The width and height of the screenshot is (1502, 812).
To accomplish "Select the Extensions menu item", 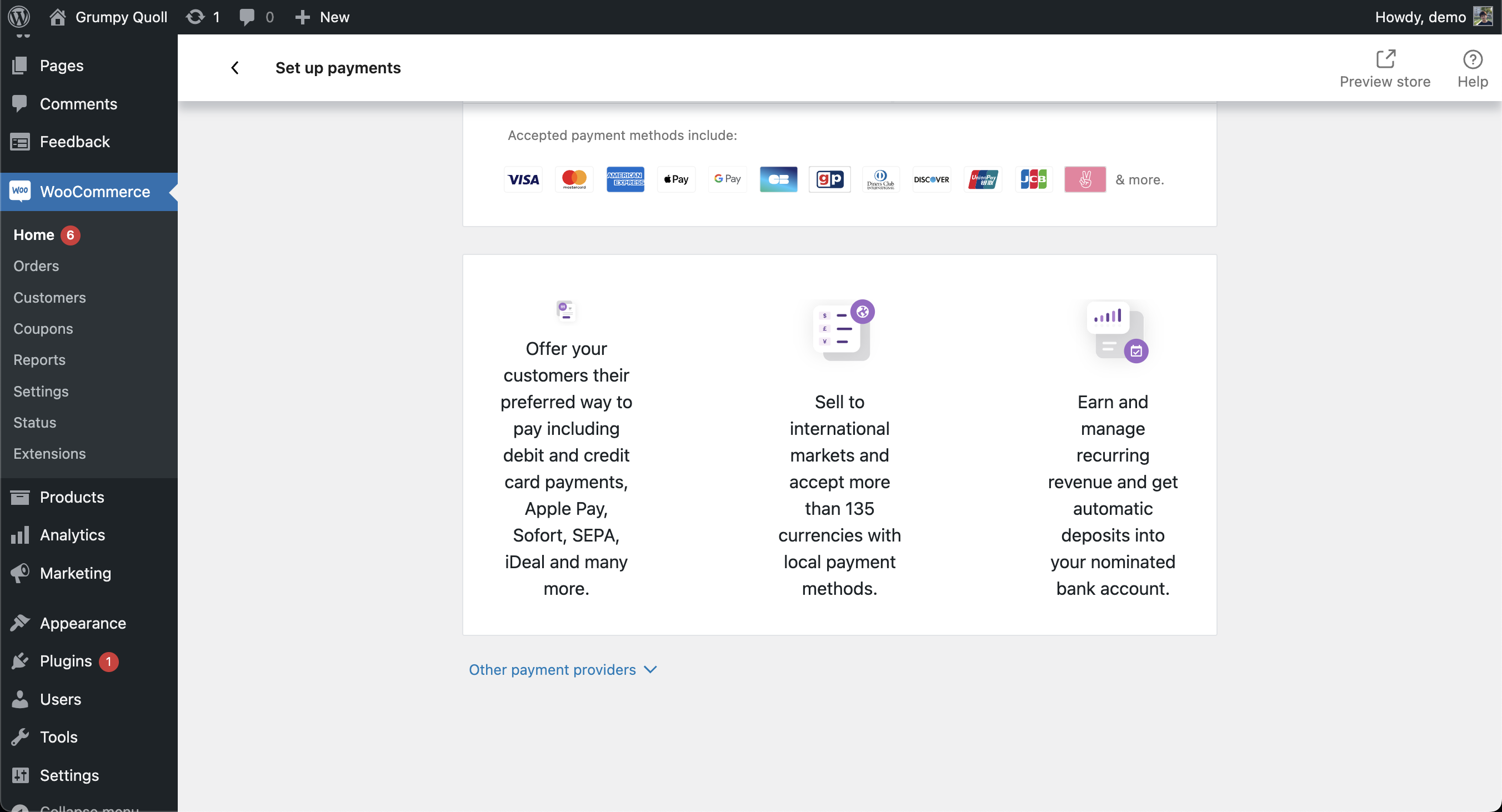I will point(49,453).
